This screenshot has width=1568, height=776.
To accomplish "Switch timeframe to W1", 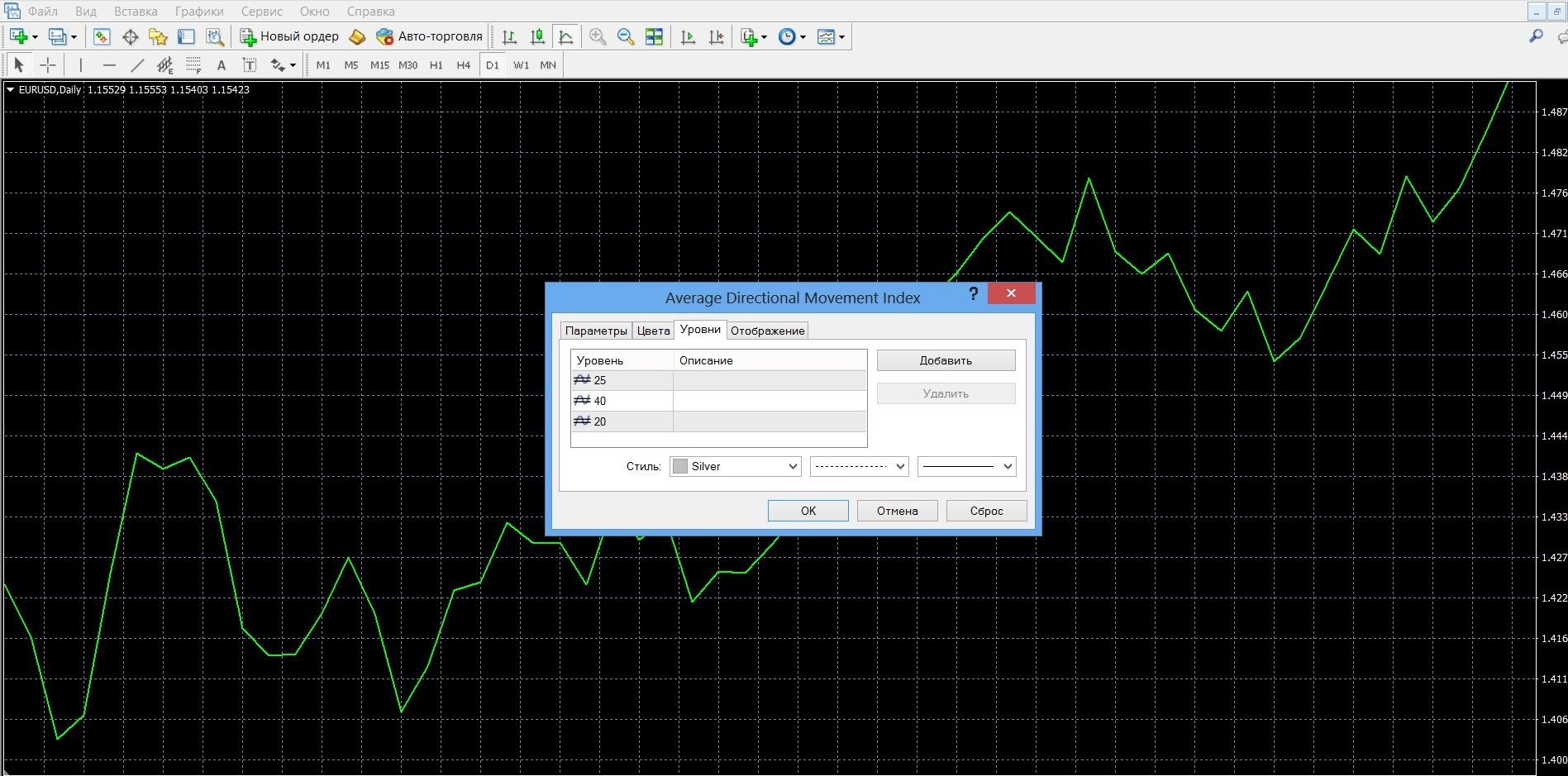I will [521, 64].
